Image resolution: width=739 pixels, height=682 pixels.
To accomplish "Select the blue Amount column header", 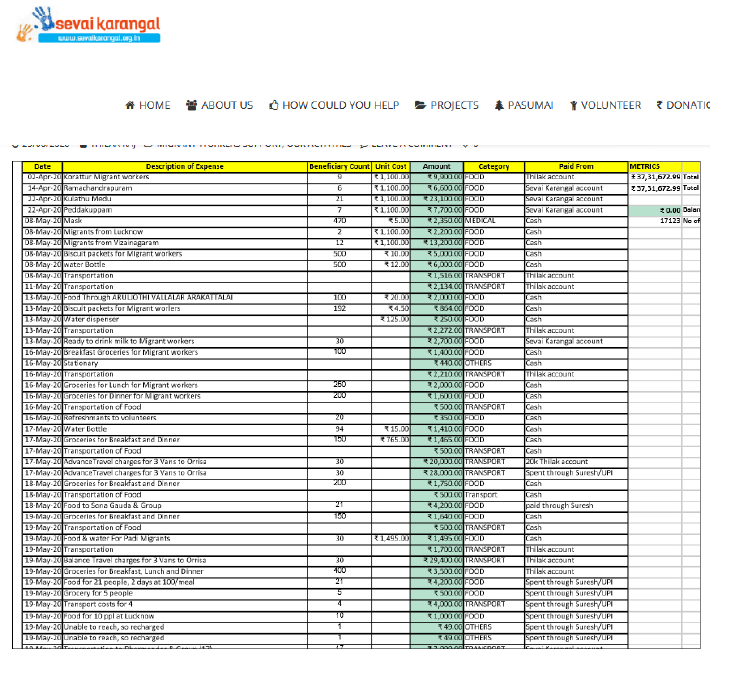I will pos(436,166).
